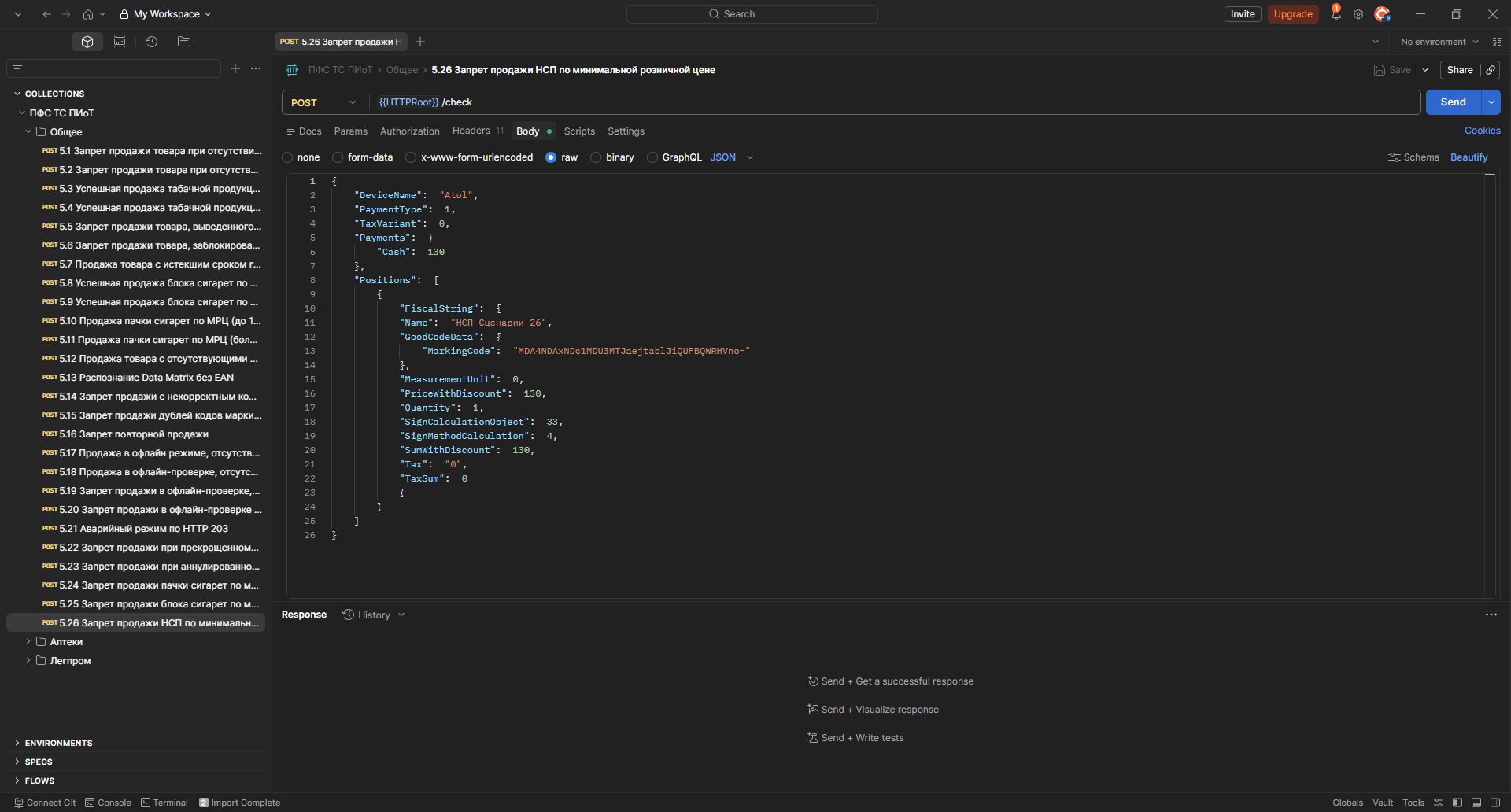1511x812 pixels.
Task: Switch to the Headers tab
Action: tap(478, 131)
